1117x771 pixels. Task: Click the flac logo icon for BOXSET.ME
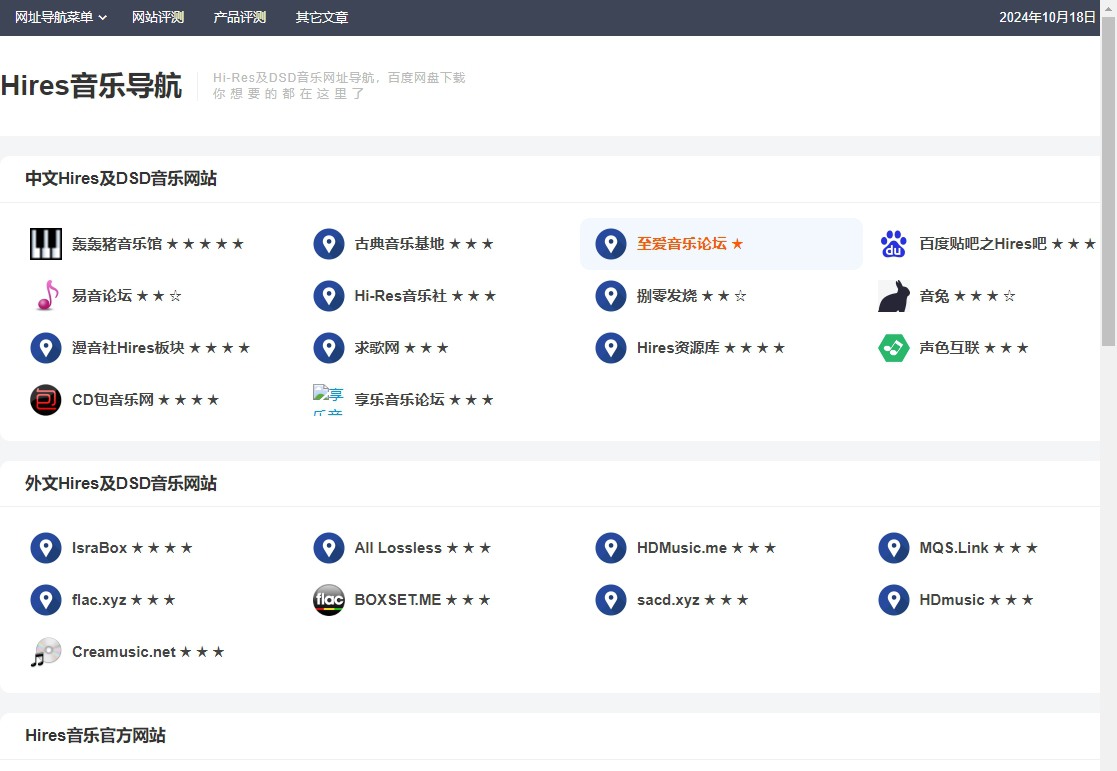328,600
